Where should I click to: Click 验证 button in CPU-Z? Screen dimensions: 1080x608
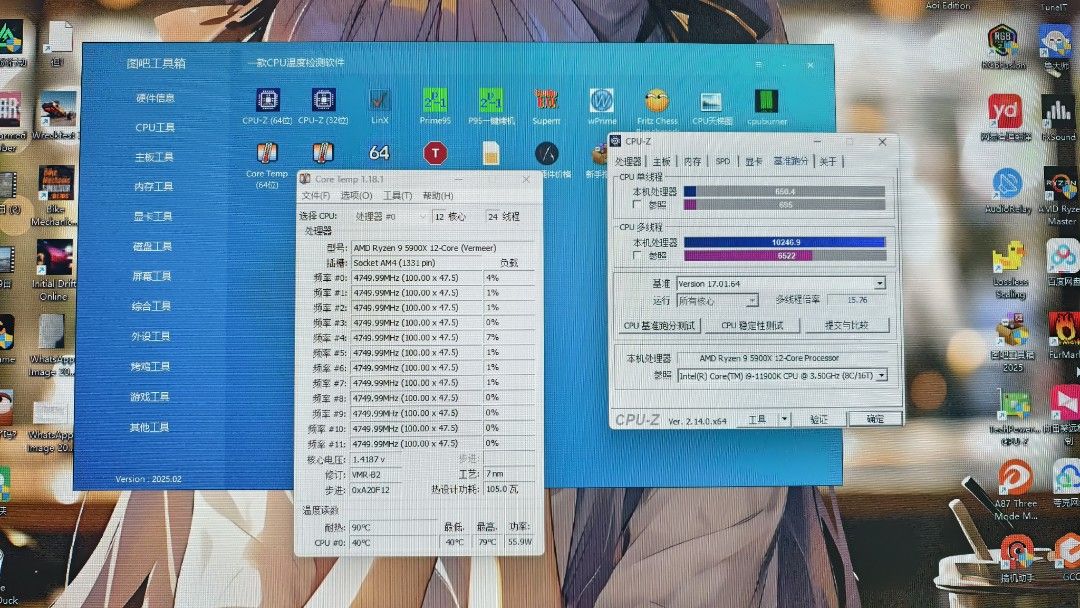[x=818, y=419]
